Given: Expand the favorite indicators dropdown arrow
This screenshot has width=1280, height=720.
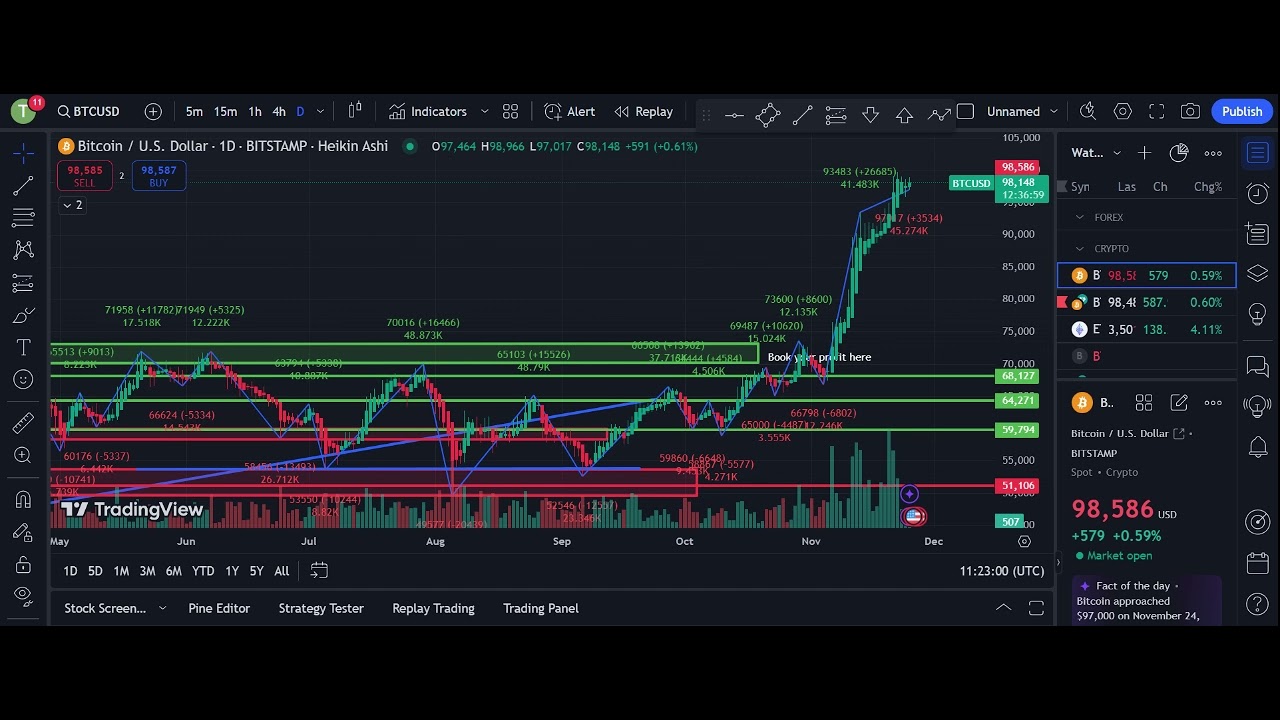Looking at the screenshot, I should [485, 112].
